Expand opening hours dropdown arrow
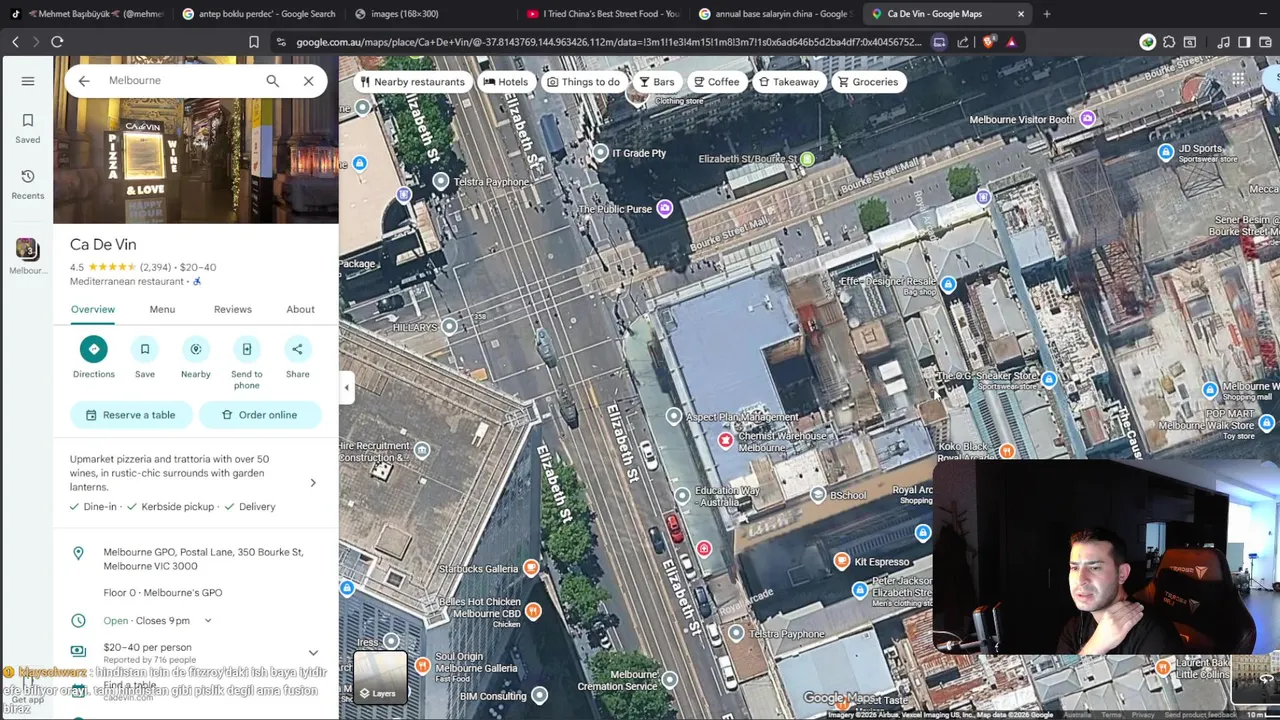The width and height of the screenshot is (1280, 720). coord(208,621)
